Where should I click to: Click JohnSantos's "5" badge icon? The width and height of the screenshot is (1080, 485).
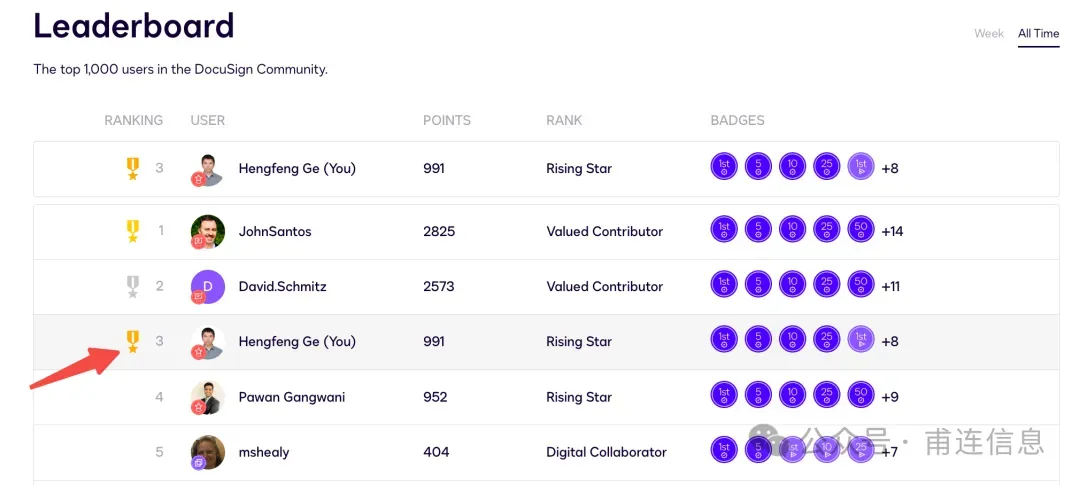tap(758, 232)
